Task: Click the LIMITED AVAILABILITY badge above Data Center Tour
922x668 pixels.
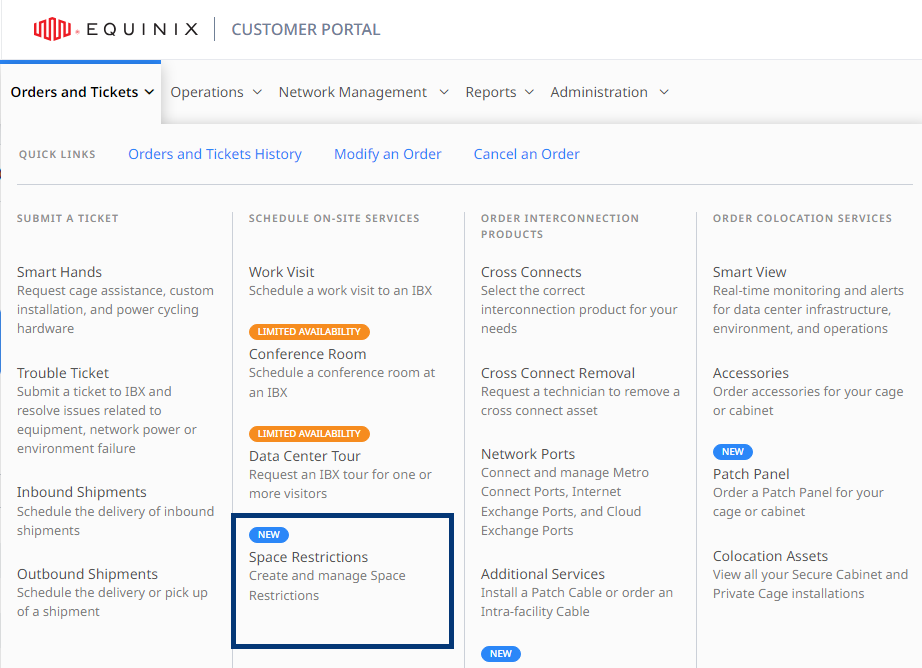Action: [309, 434]
